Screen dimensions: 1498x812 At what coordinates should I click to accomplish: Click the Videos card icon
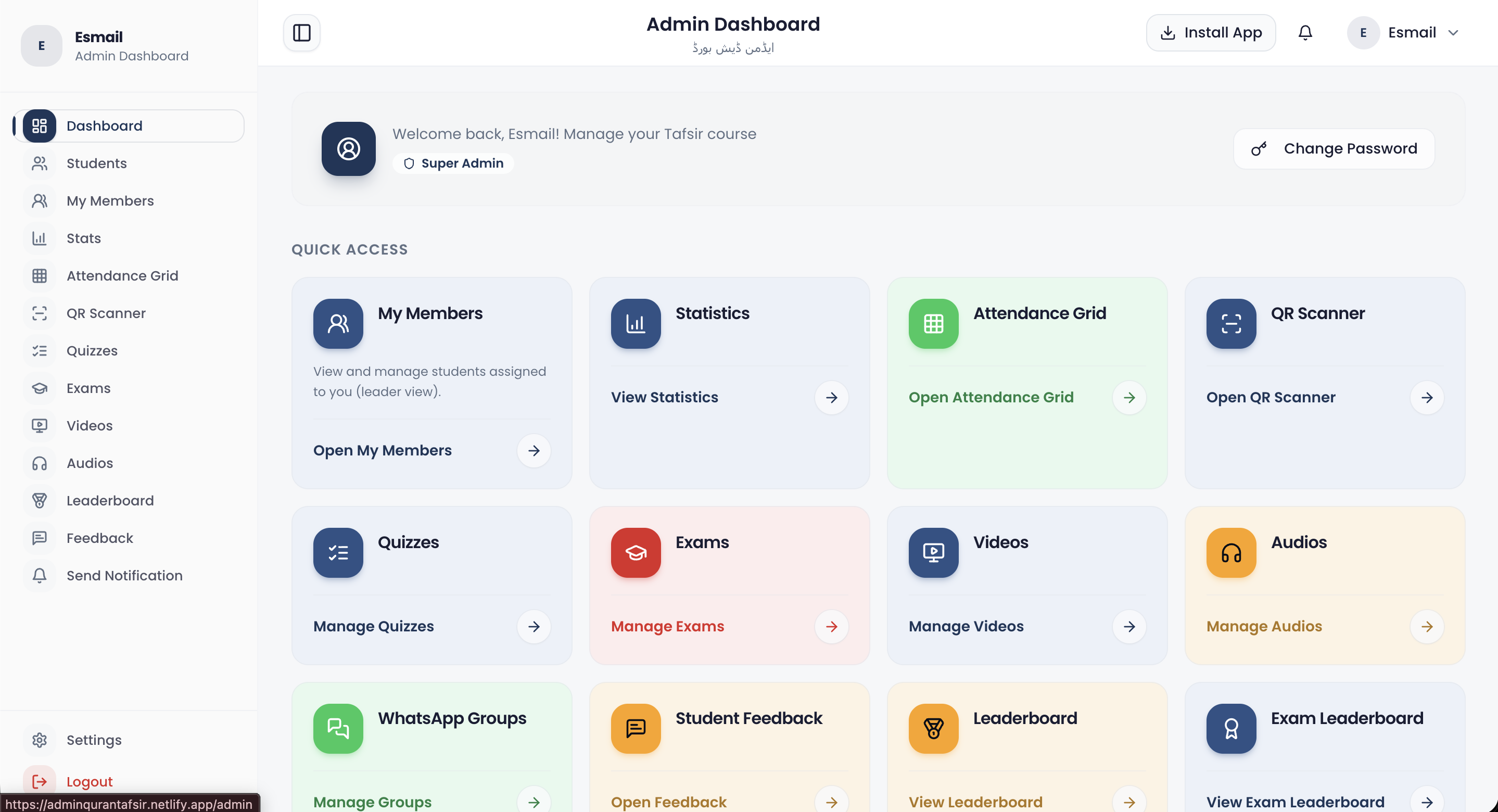click(x=933, y=553)
